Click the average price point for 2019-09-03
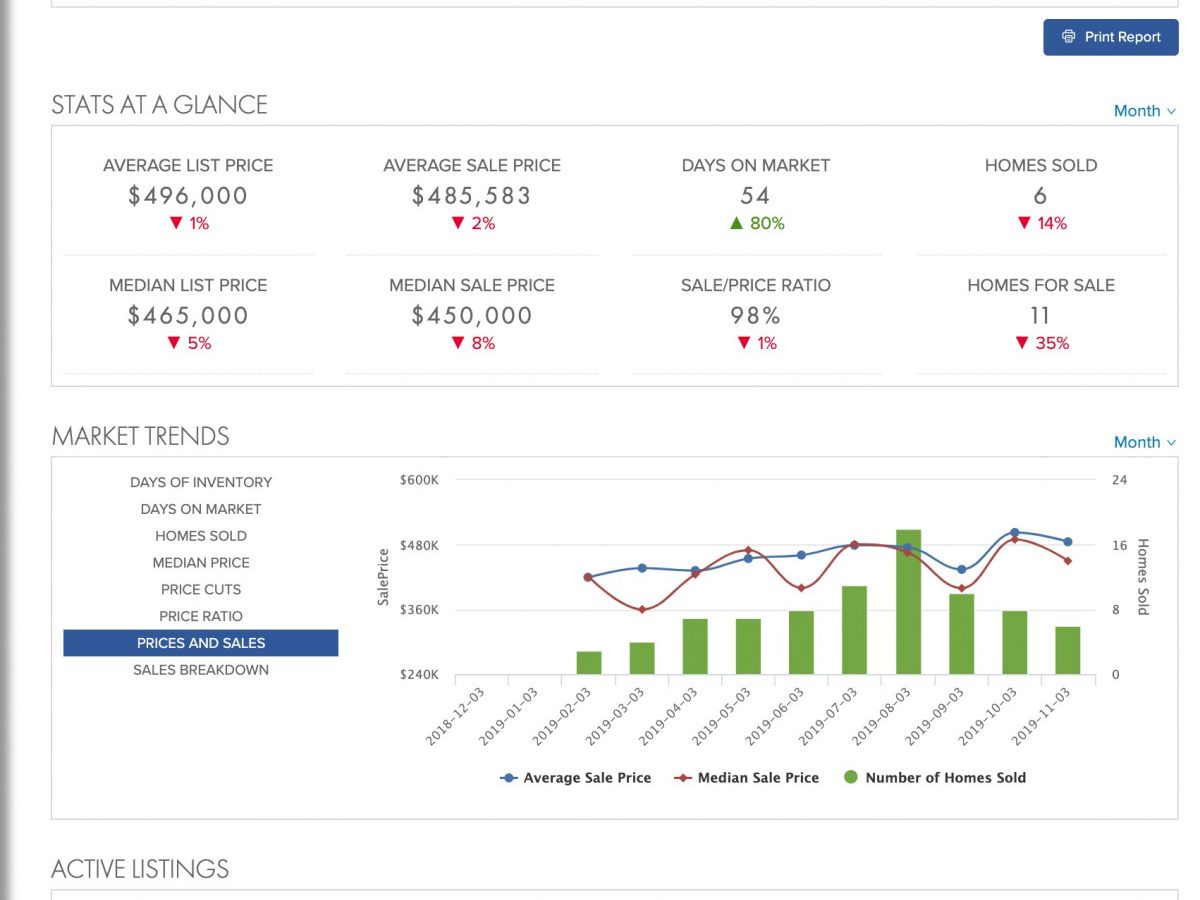This screenshot has height=900, width=1200. pos(961,570)
